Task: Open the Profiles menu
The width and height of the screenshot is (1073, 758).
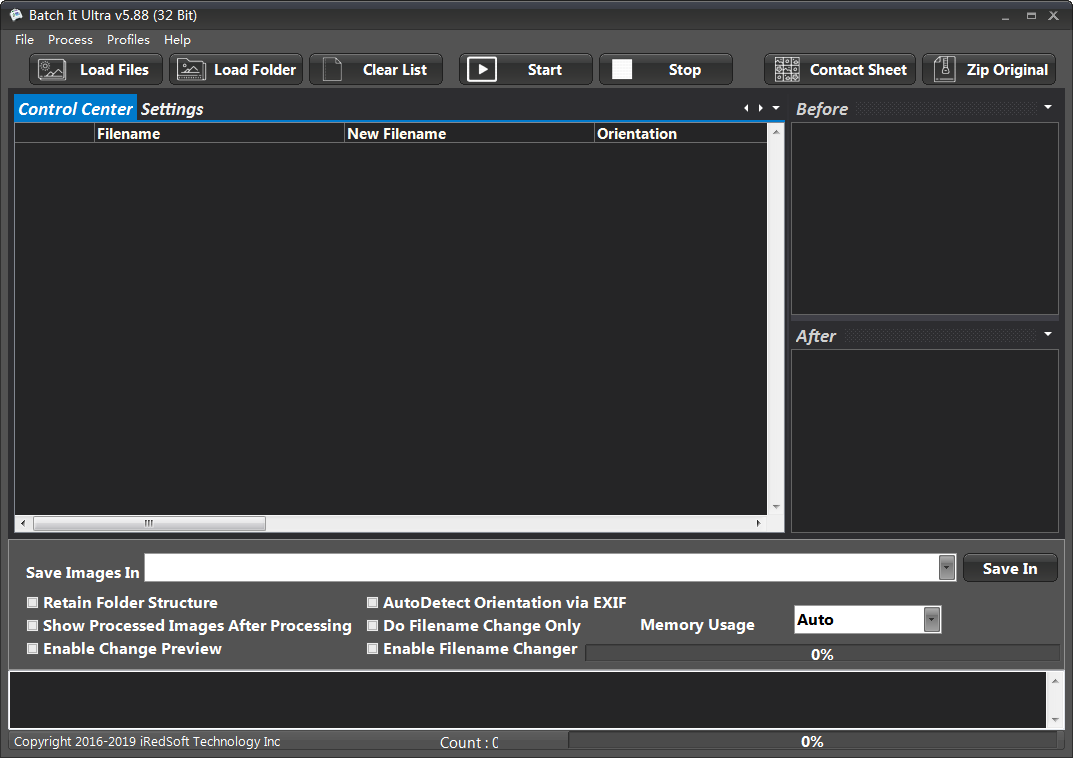Action: tap(128, 40)
